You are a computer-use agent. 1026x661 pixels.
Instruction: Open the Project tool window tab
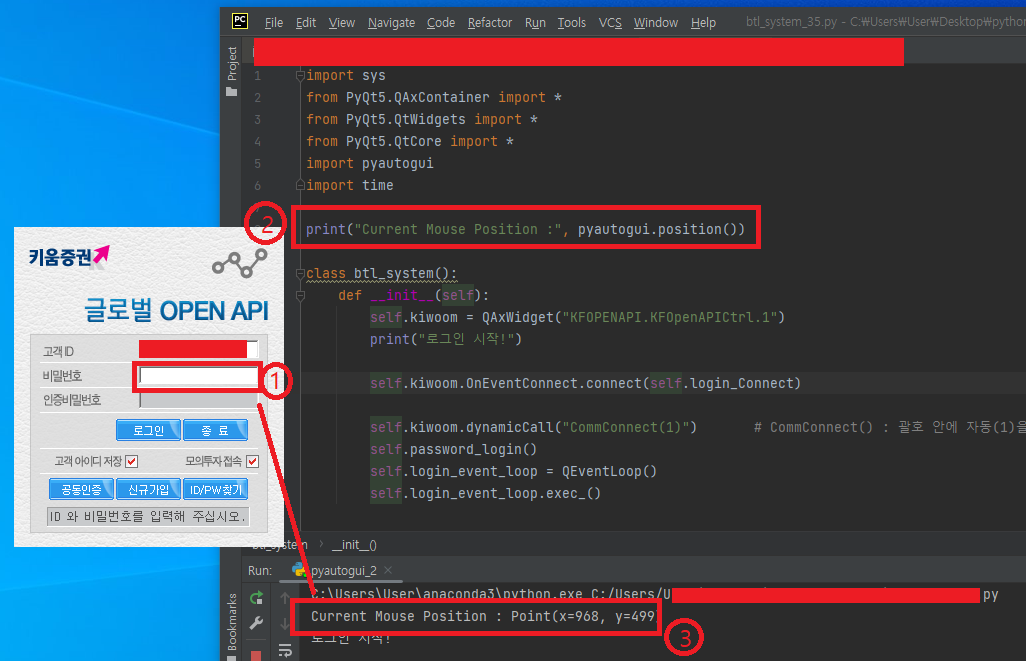click(x=232, y=71)
